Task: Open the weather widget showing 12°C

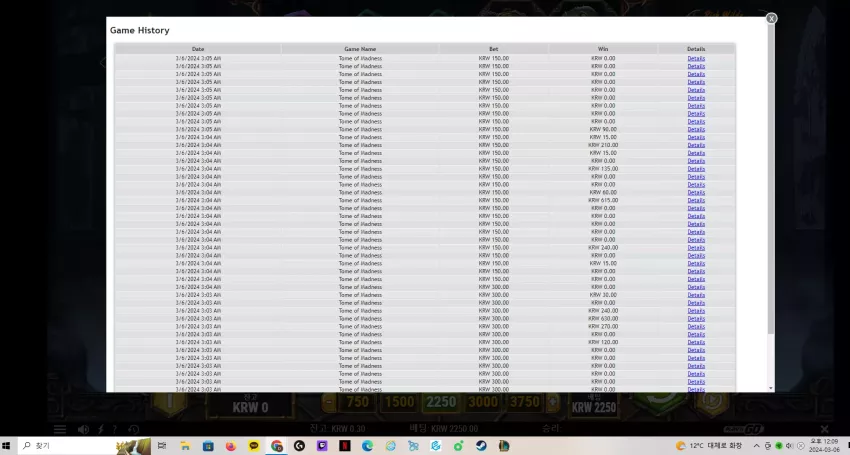Action: pos(709,446)
